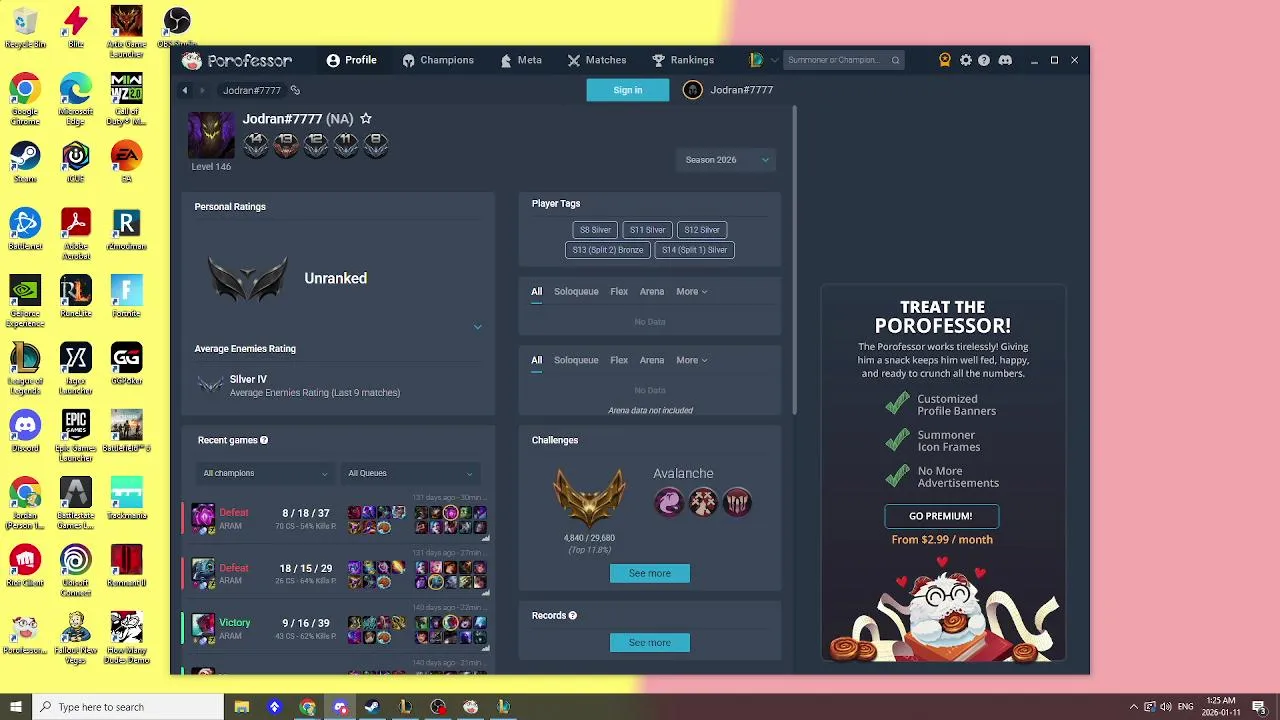
Task: Open Ubisoft Connect desktop shortcut
Action: 76,569
